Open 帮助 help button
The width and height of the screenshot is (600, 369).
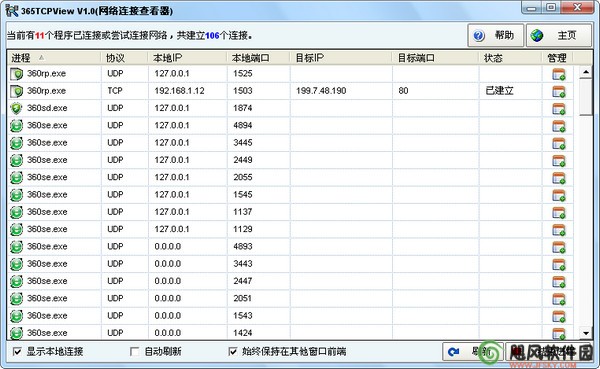tap(496, 36)
